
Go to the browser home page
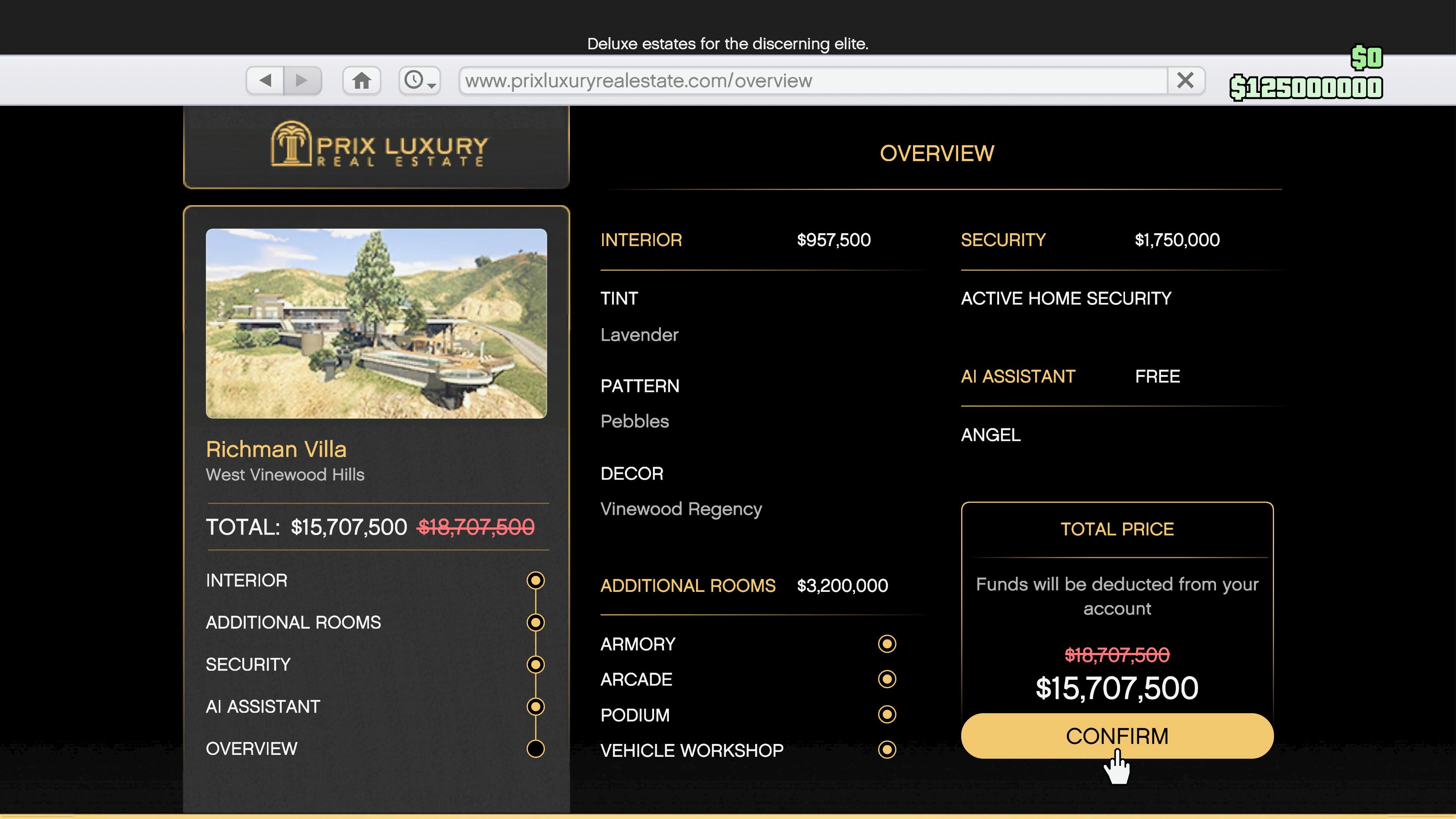(362, 80)
